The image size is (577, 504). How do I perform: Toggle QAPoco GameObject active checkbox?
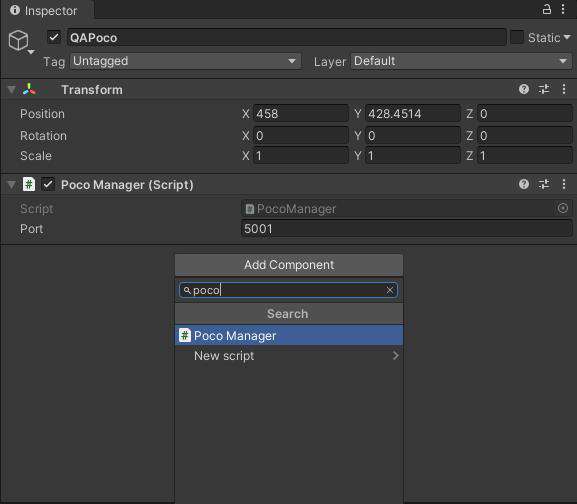click(x=54, y=37)
